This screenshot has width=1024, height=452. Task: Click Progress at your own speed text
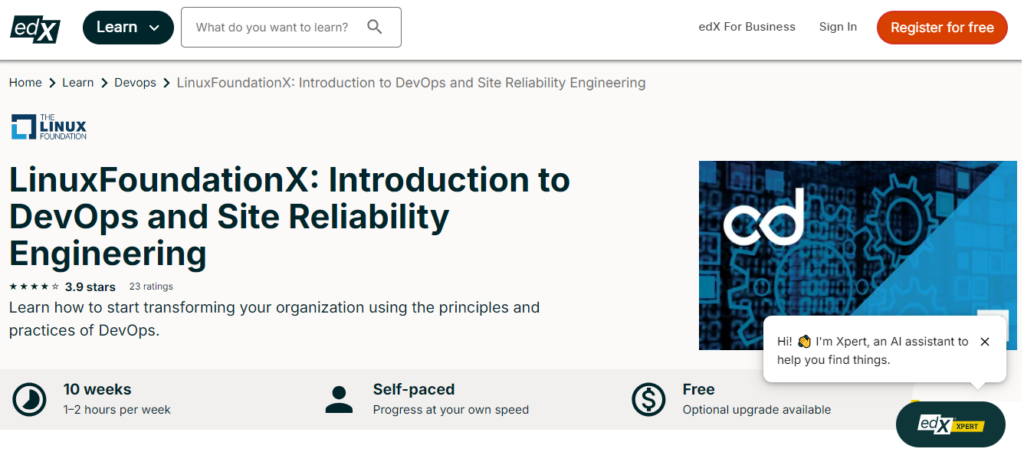pyautogui.click(x=451, y=410)
